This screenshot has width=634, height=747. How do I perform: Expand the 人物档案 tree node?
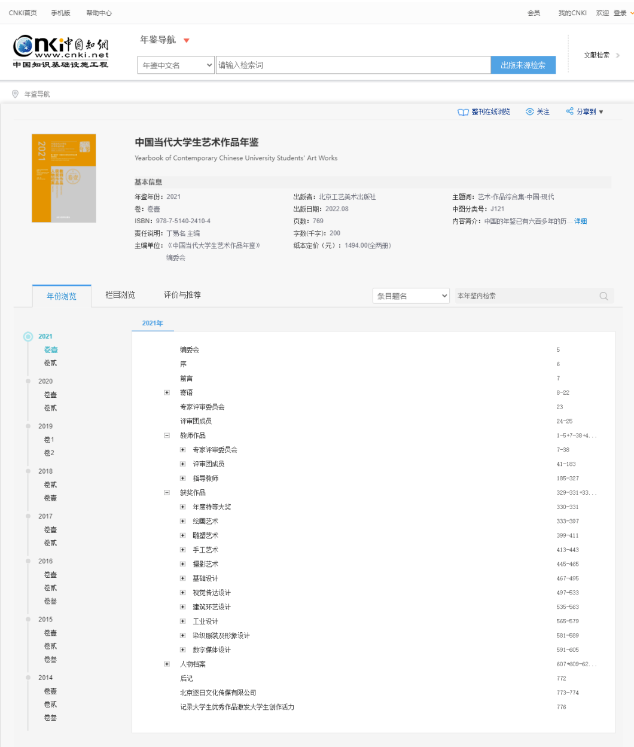(167, 664)
